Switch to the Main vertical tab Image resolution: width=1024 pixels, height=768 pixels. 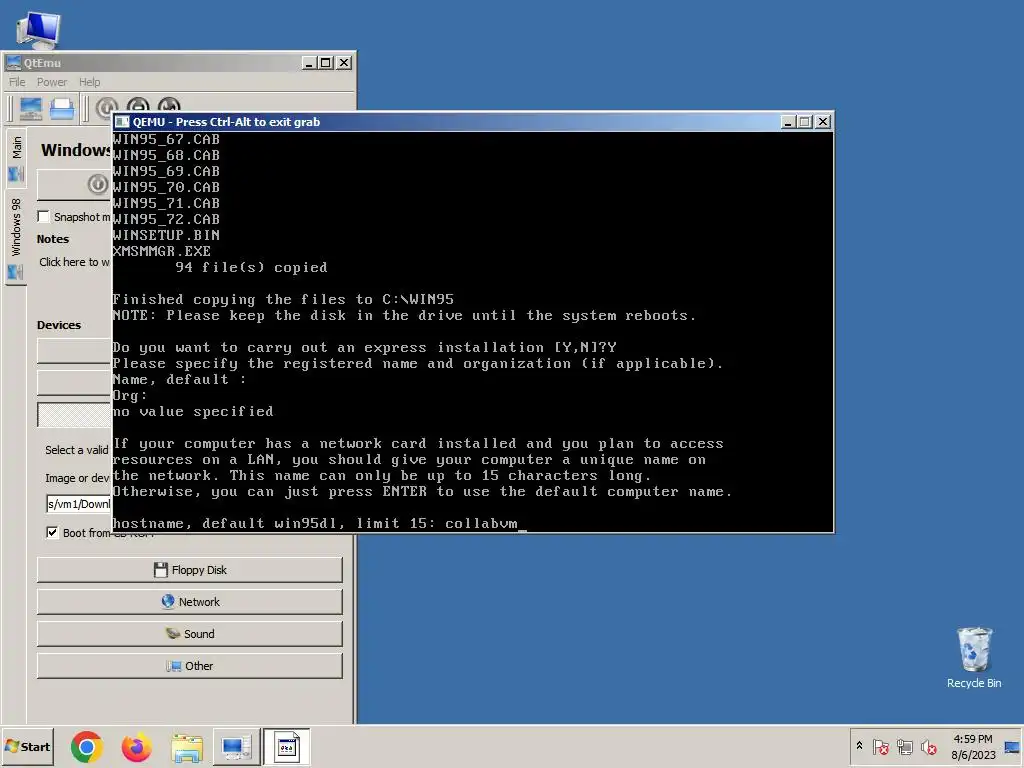(16, 157)
